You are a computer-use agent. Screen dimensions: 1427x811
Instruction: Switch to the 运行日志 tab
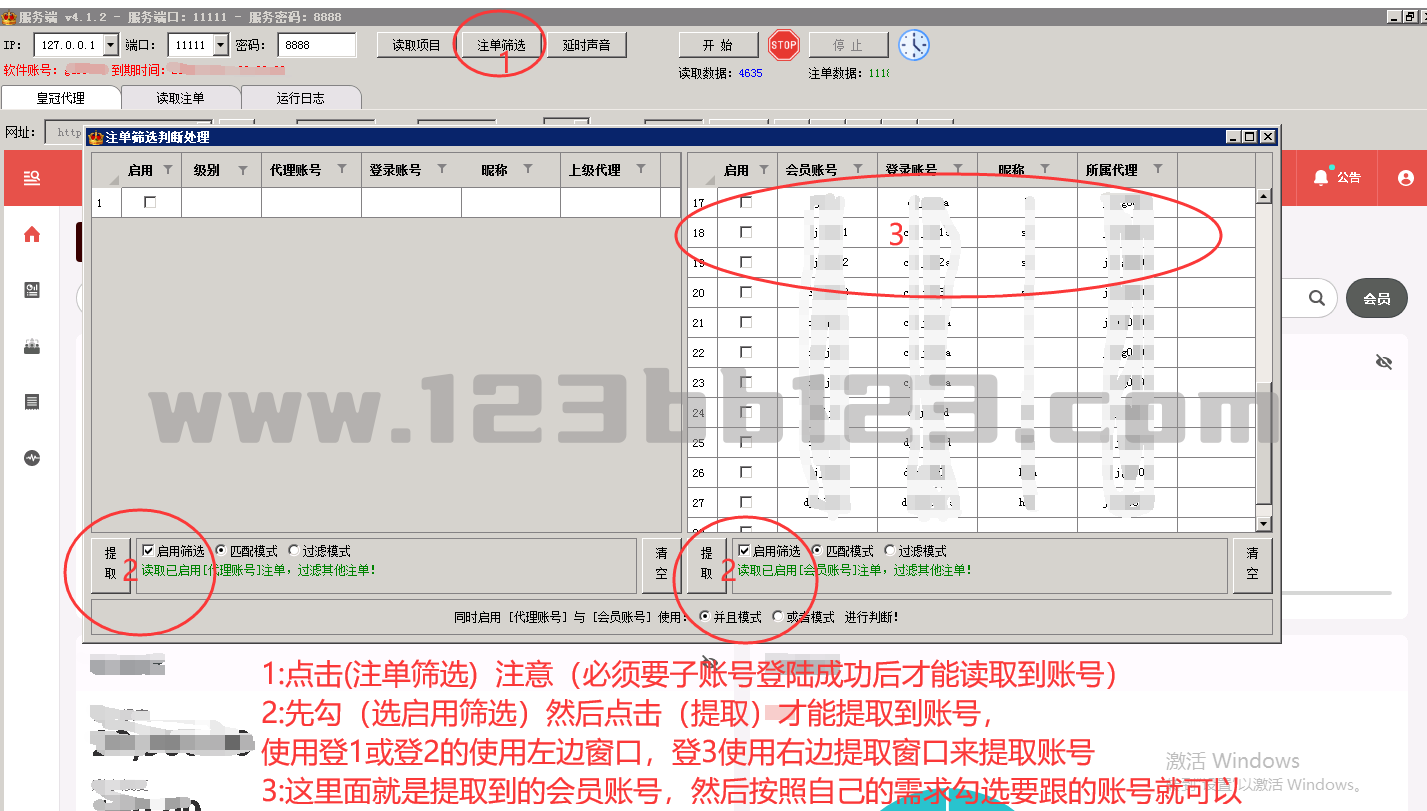(300, 98)
